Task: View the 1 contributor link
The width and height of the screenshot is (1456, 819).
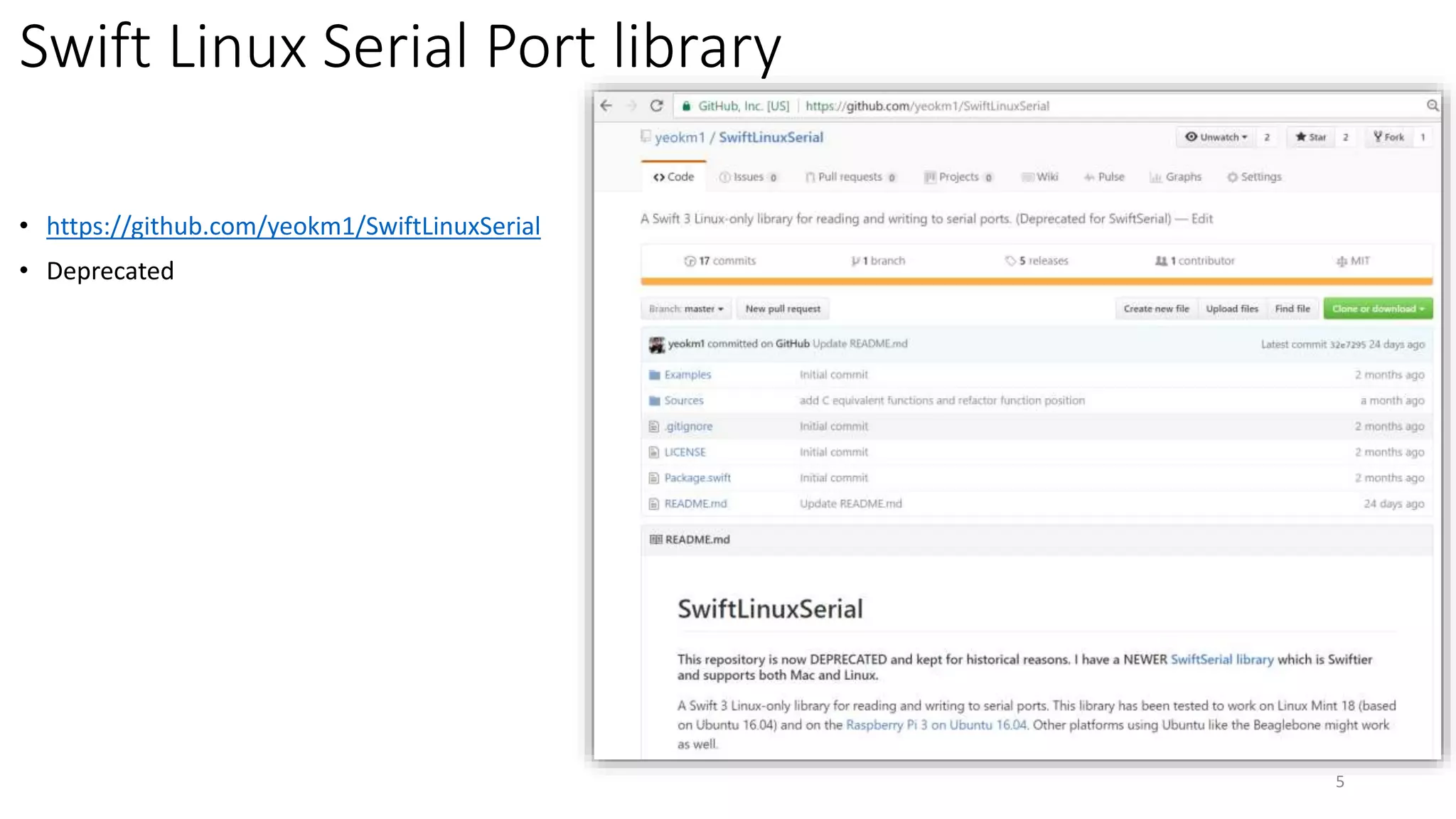Action: (1195, 261)
